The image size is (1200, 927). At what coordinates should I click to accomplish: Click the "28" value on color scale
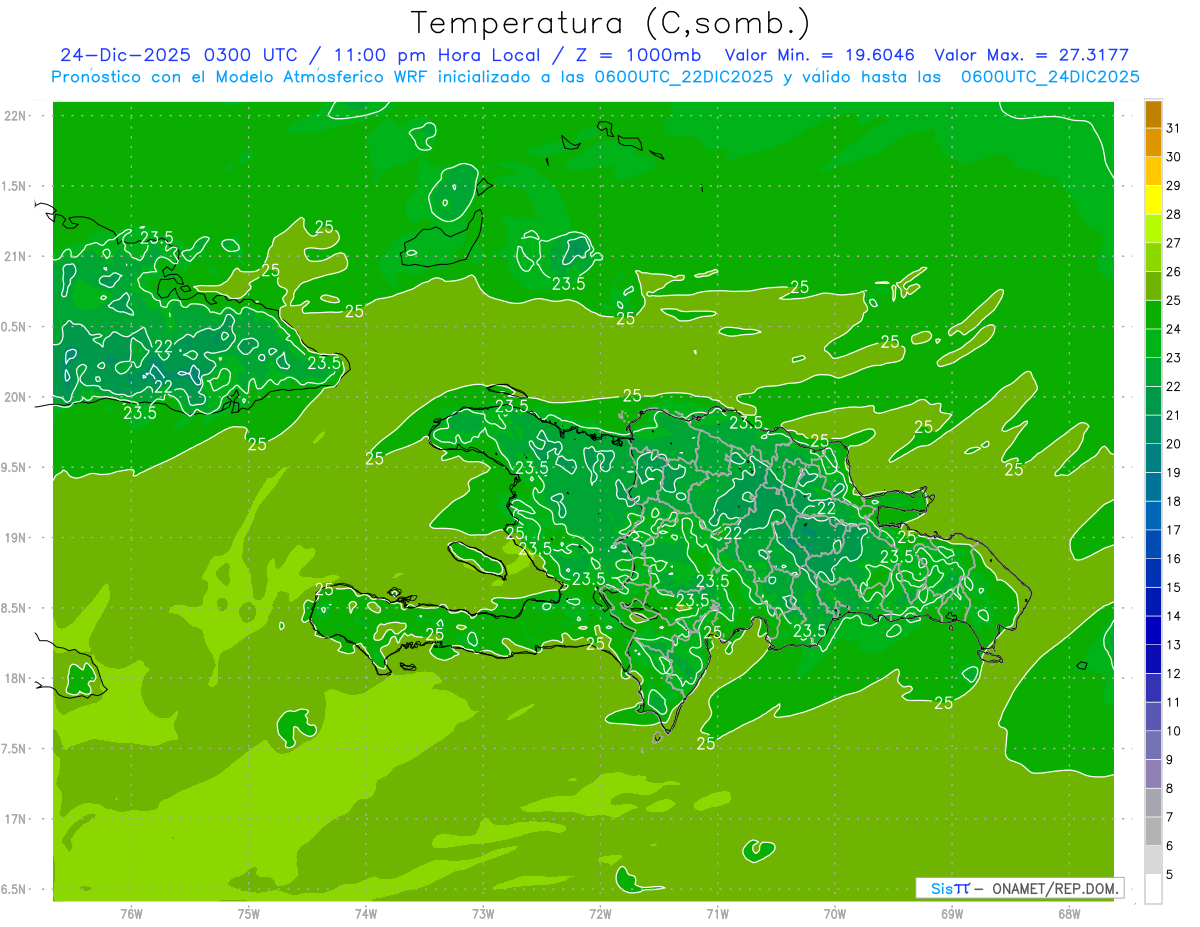pyautogui.click(x=1174, y=214)
